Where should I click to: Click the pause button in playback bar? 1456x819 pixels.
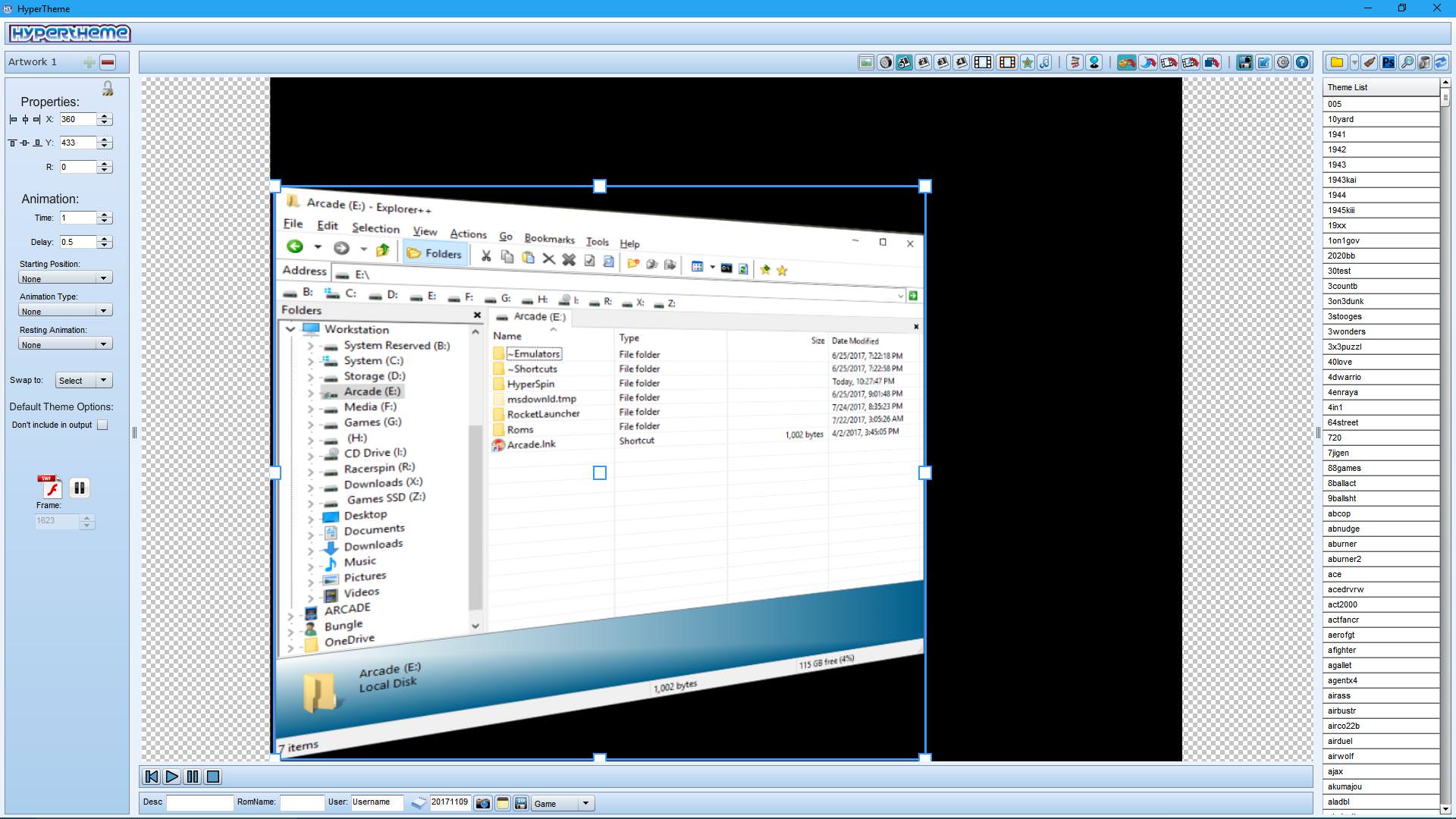pos(193,777)
